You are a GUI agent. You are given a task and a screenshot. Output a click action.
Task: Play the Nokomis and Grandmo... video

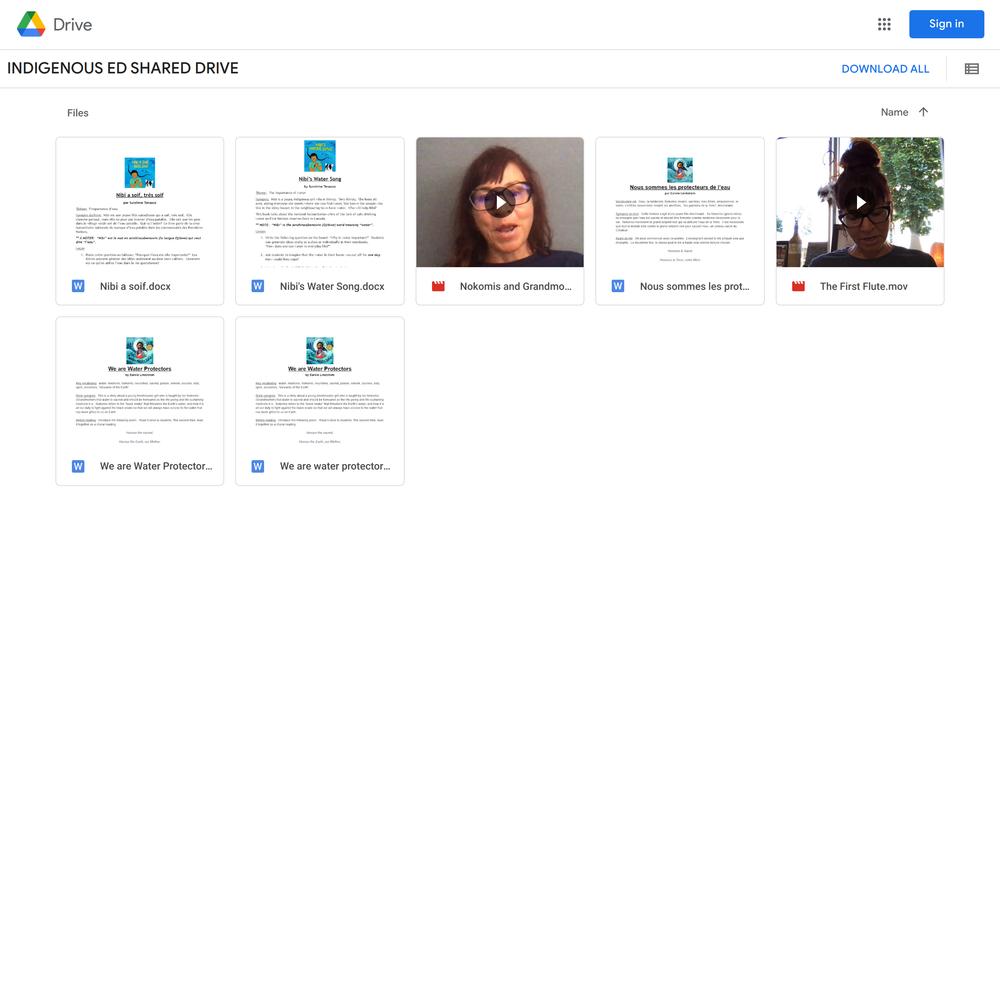tap(500, 203)
